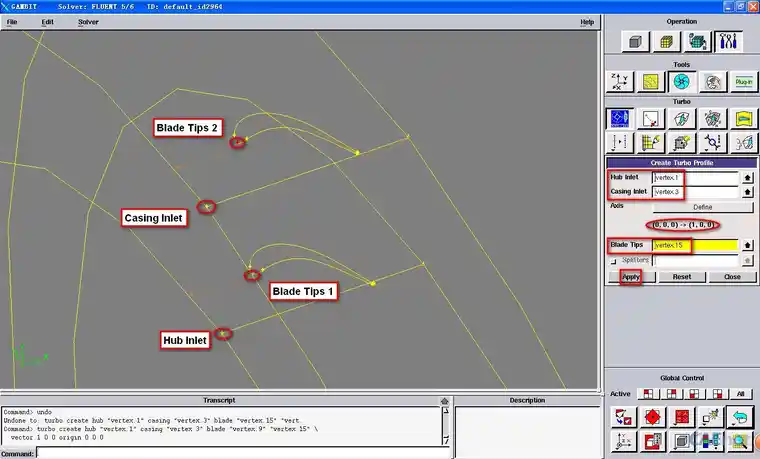The width and height of the screenshot is (760, 459).
Task: Select the blue Create Profile turbo icon
Action: tap(620, 119)
